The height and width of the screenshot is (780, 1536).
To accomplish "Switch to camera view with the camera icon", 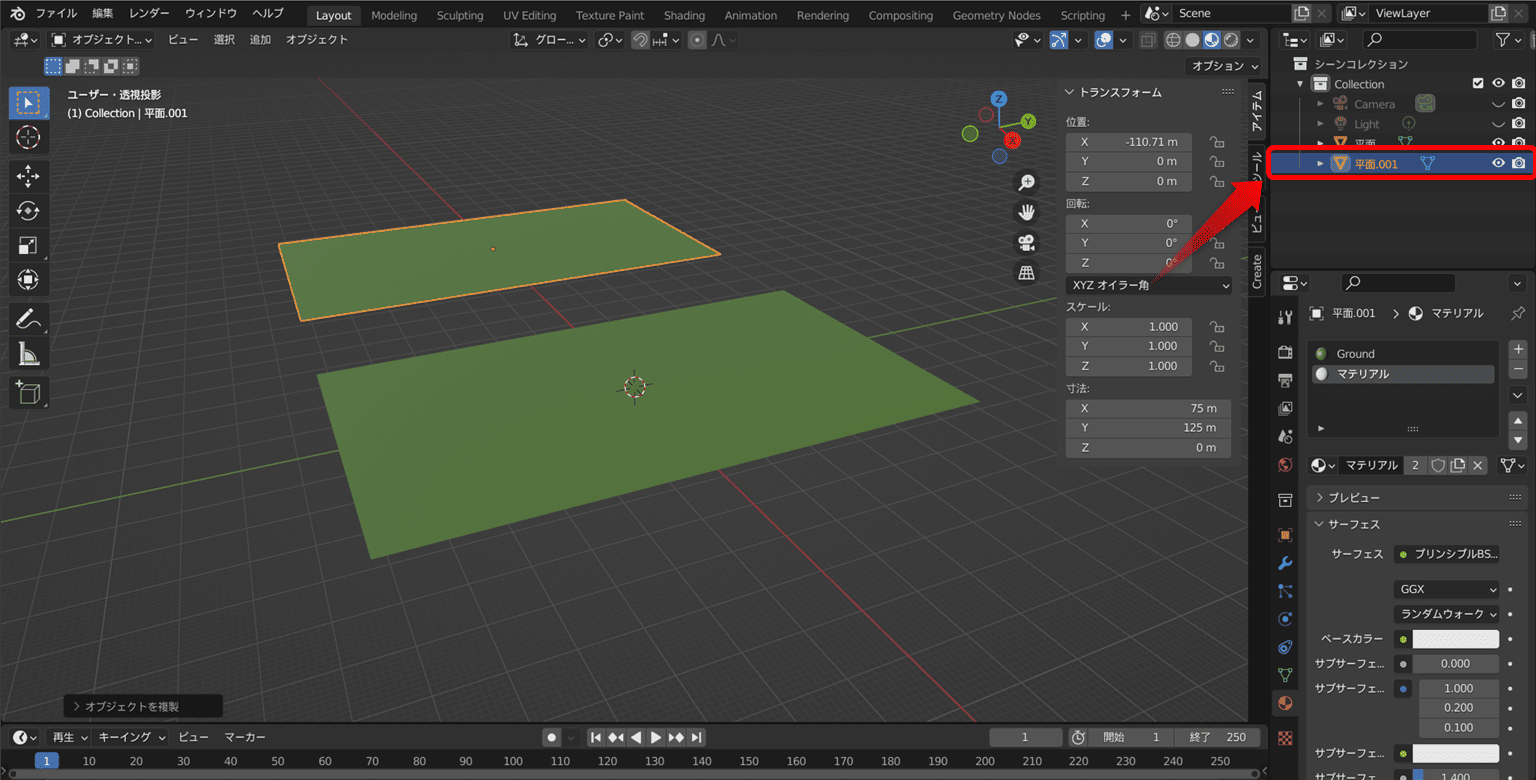I will pyautogui.click(x=1026, y=242).
